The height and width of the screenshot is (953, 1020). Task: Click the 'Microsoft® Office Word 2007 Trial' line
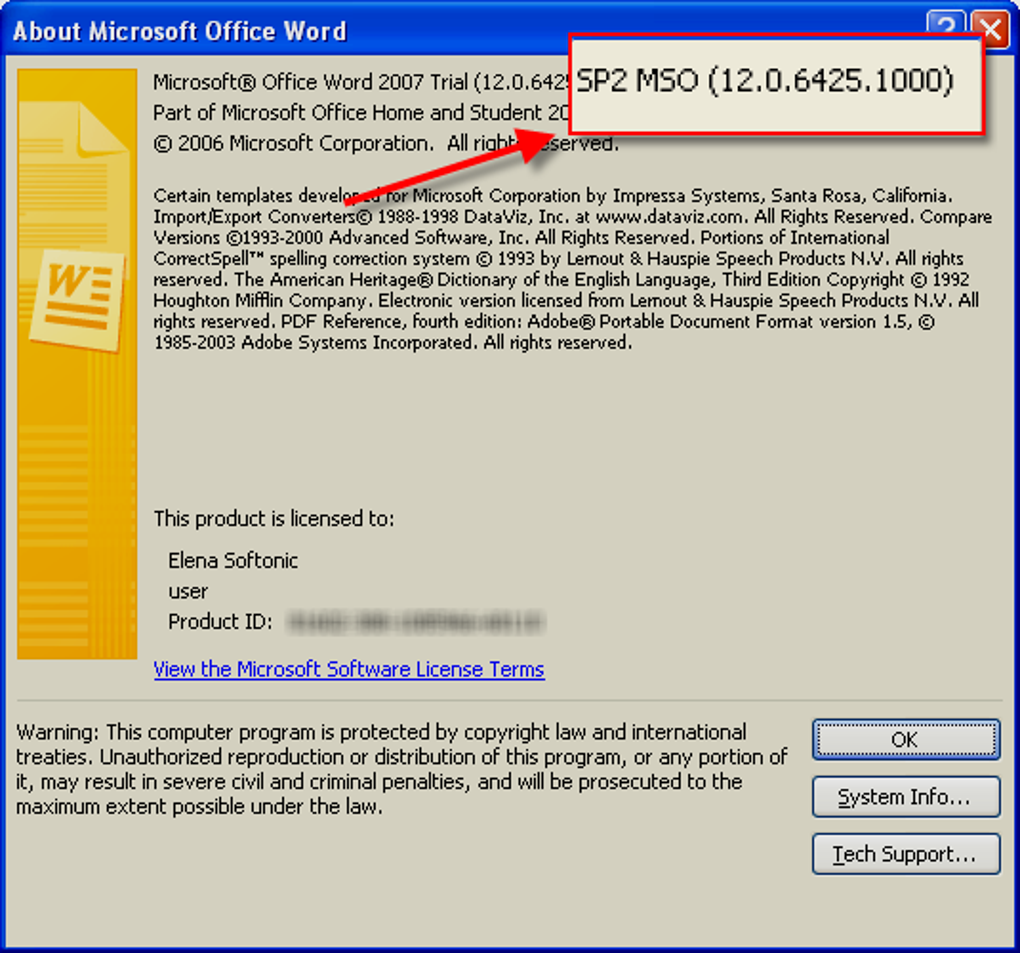tap(361, 82)
